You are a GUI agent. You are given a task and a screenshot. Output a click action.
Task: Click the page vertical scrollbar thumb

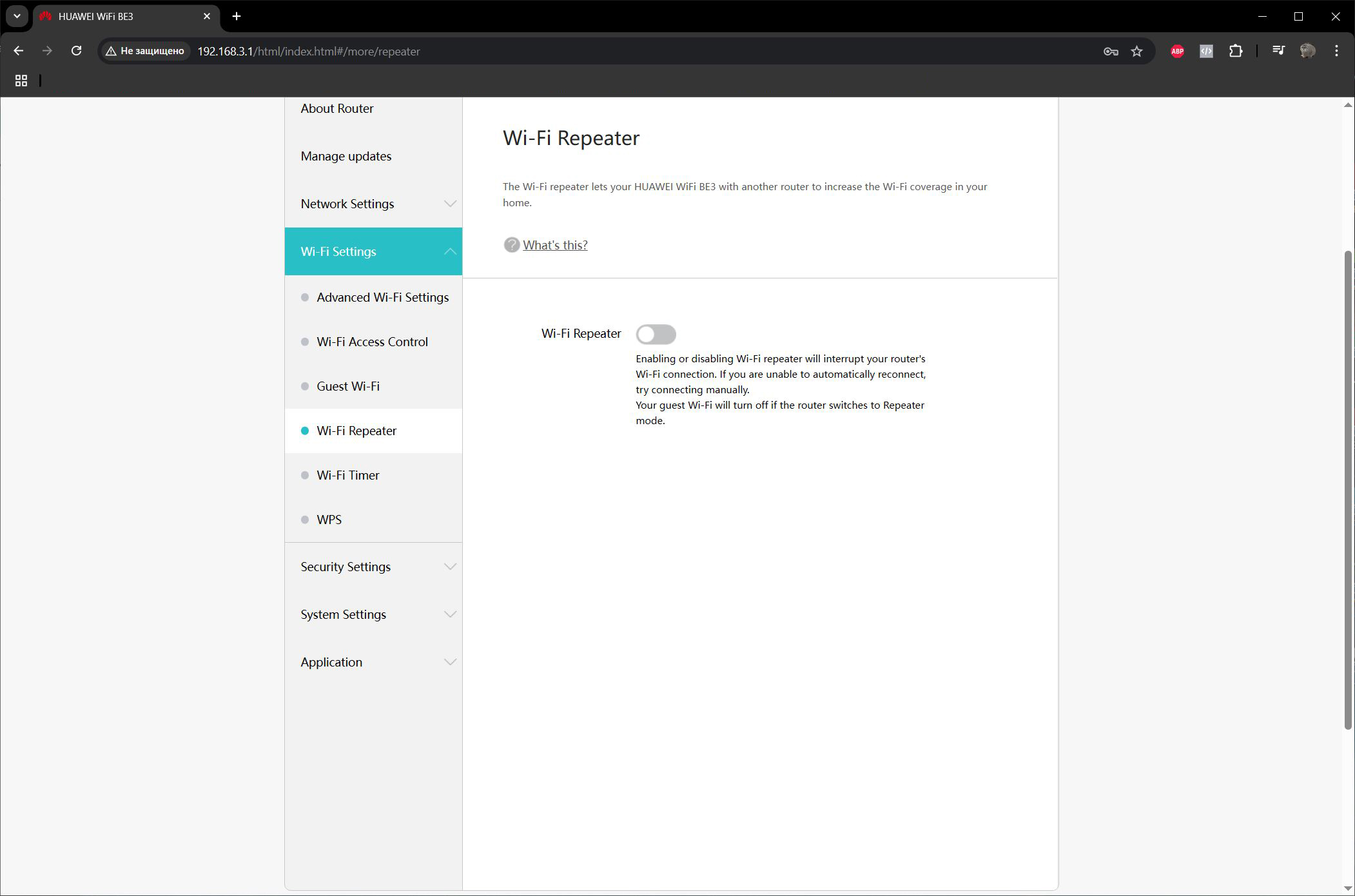[1347, 490]
